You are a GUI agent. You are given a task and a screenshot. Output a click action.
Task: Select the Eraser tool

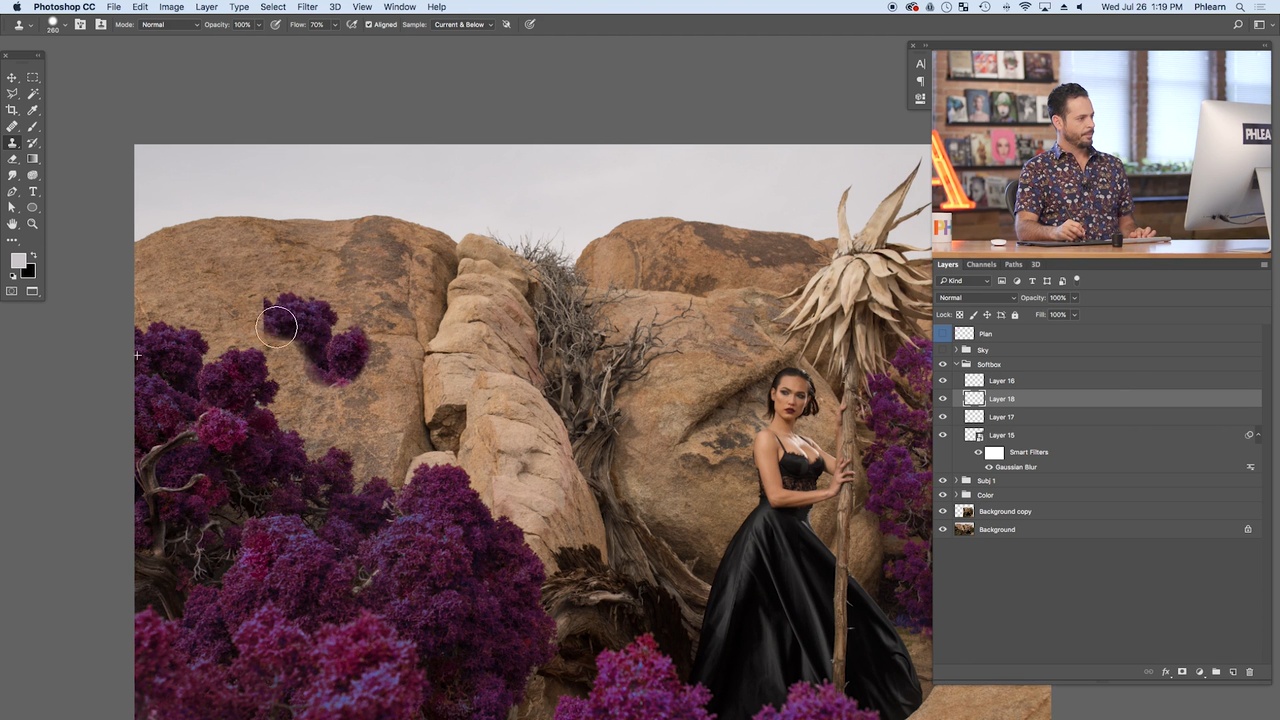click(x=12, y=159)
